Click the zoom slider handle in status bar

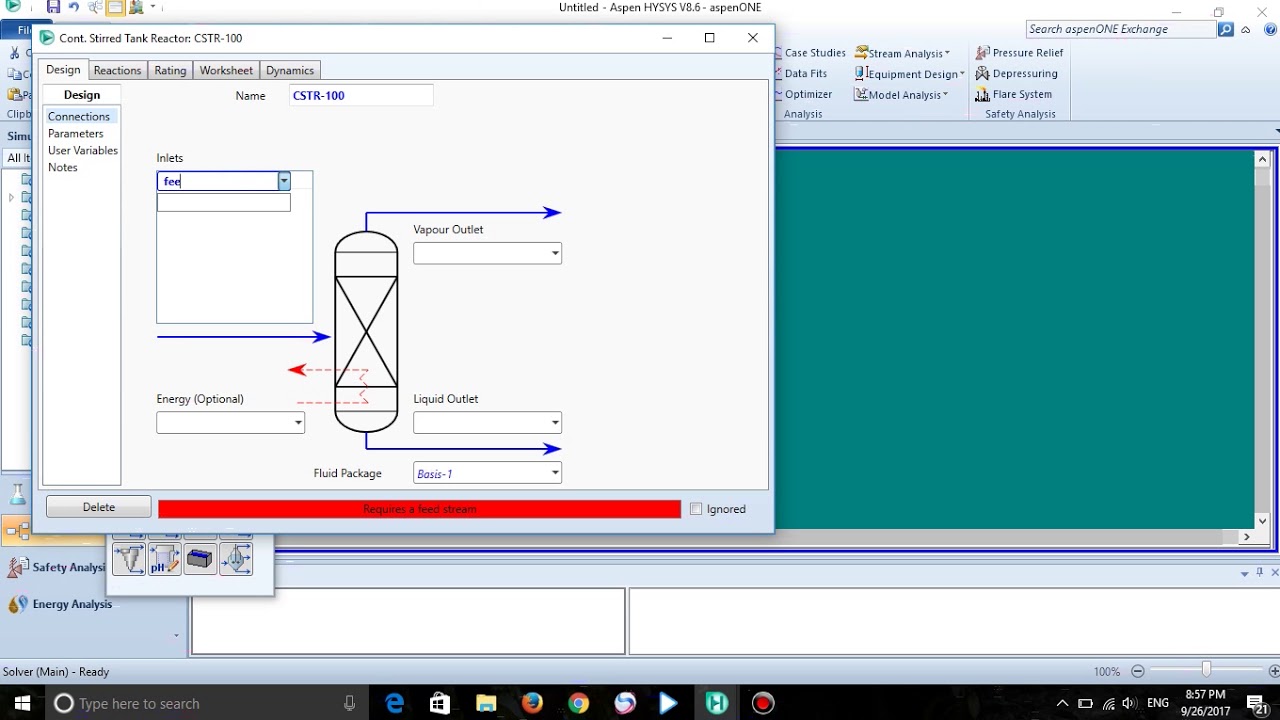(1206, 670)
